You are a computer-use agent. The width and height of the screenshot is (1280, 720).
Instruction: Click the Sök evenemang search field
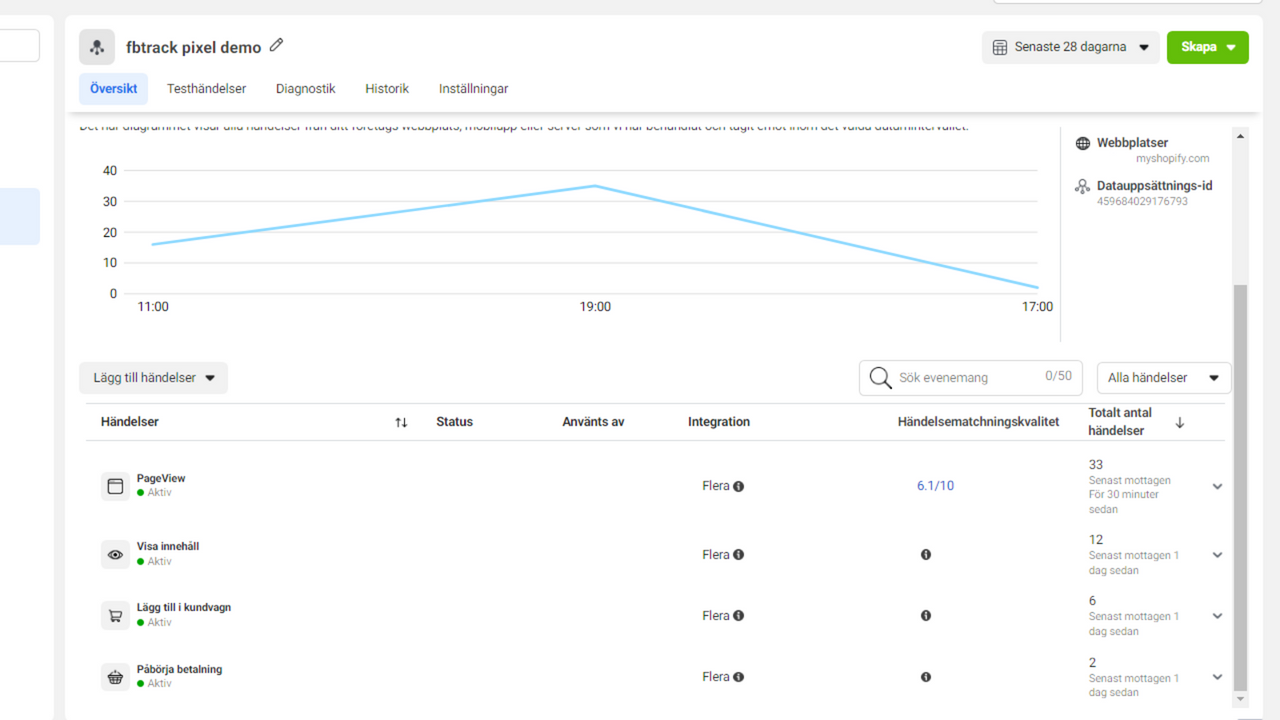point(970,378)
